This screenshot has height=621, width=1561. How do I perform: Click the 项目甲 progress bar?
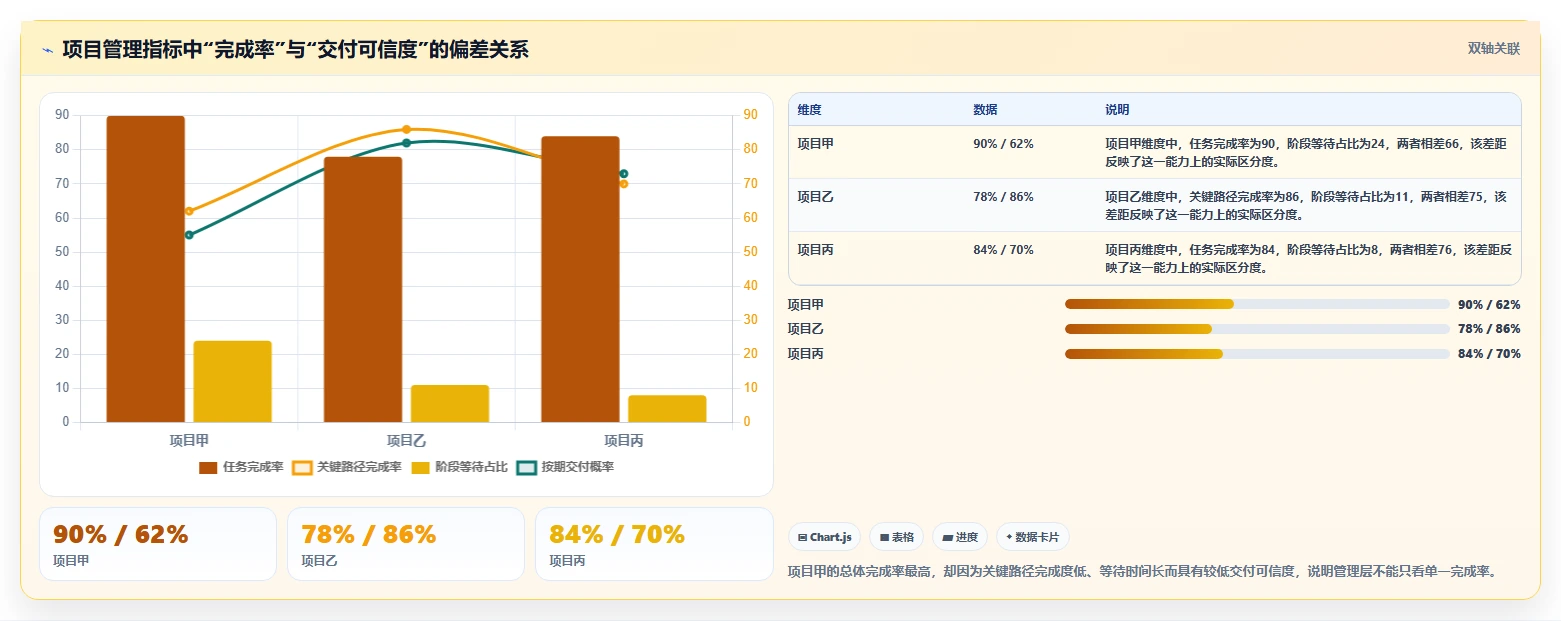tap(1257, 304)
